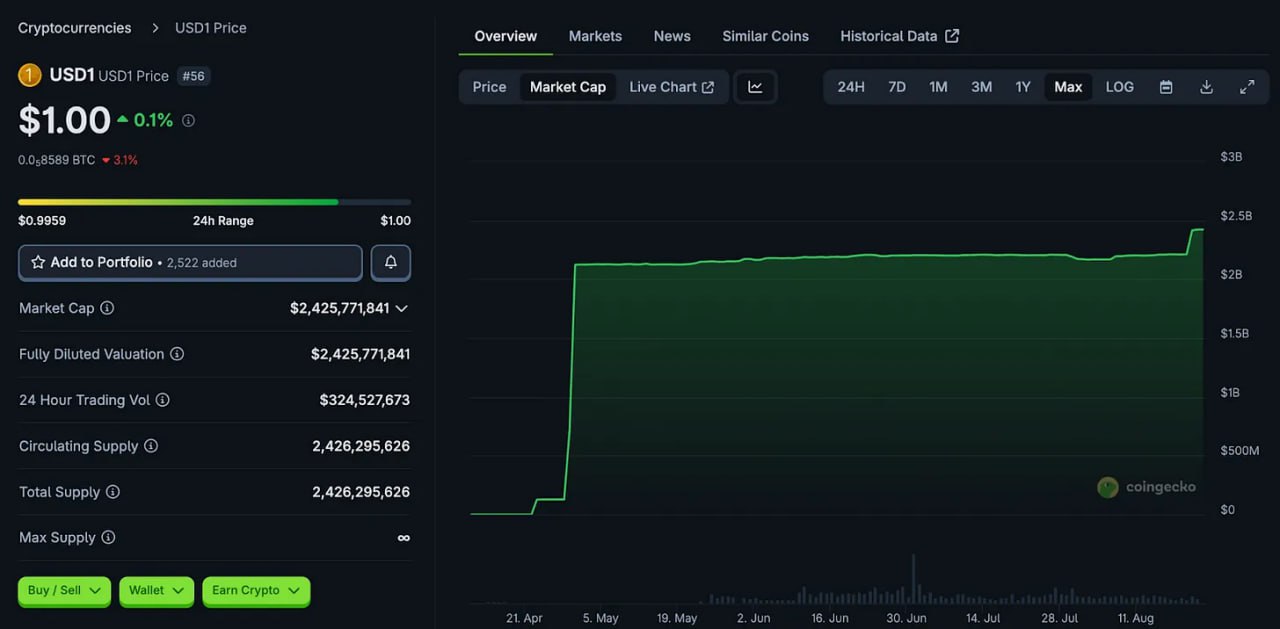This screenshot has height=629, width=1280.
Task: Open the Live Chart external link
Action: (x=672, y=87)
